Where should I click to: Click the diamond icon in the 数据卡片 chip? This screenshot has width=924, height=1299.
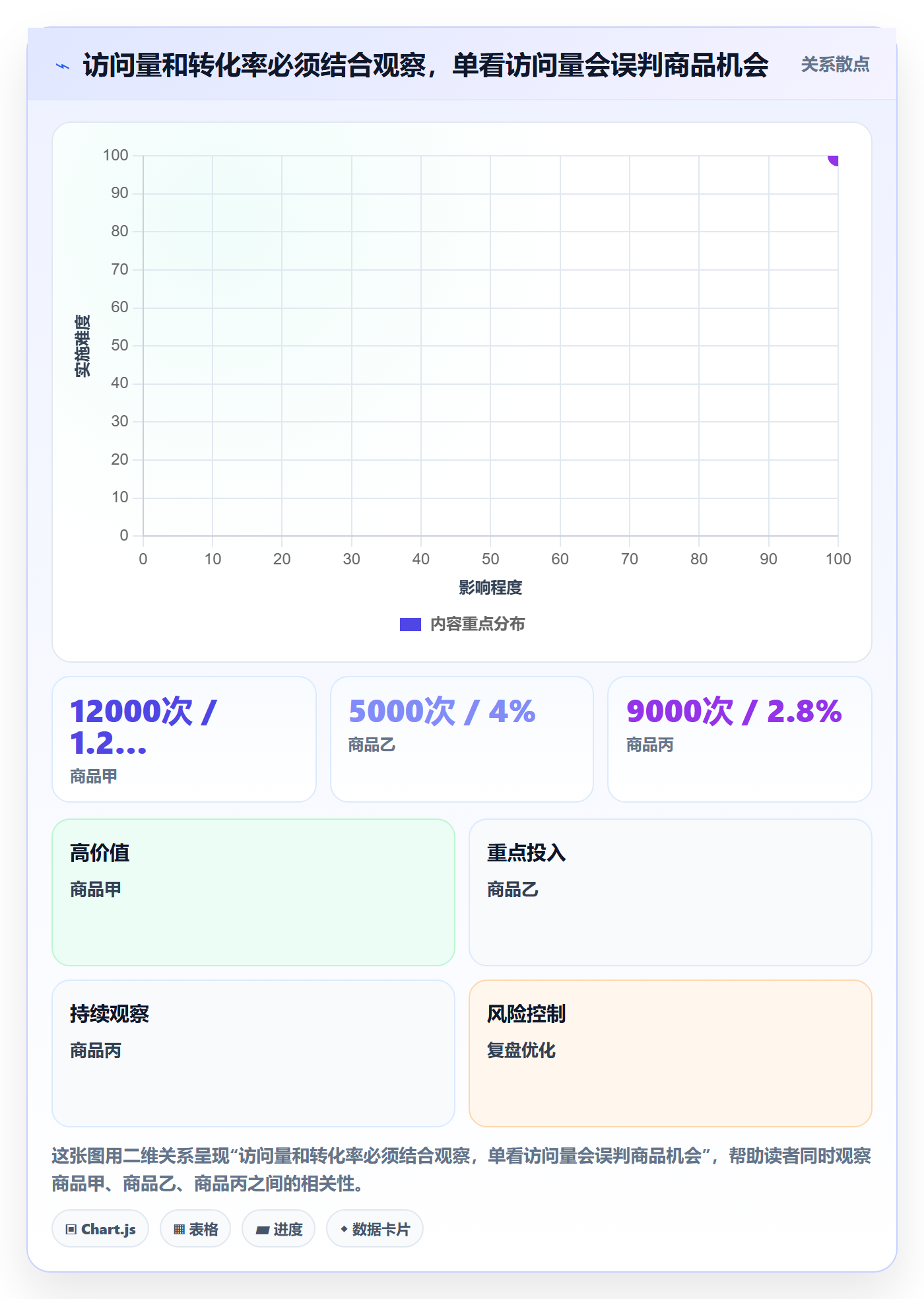pos(344,1229)
